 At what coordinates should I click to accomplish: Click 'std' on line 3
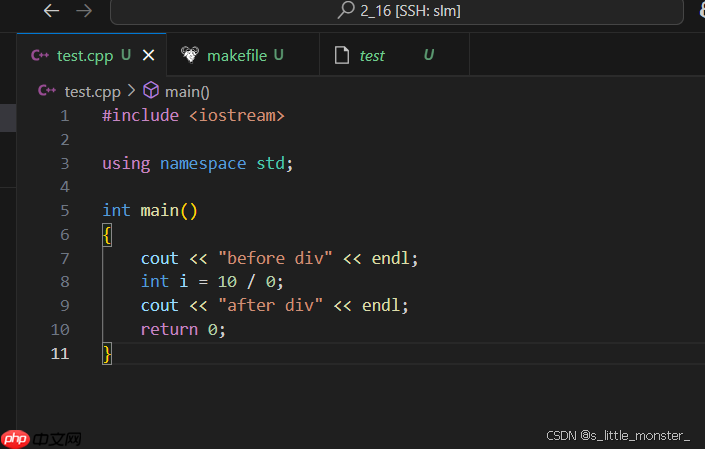coord(271,164)
